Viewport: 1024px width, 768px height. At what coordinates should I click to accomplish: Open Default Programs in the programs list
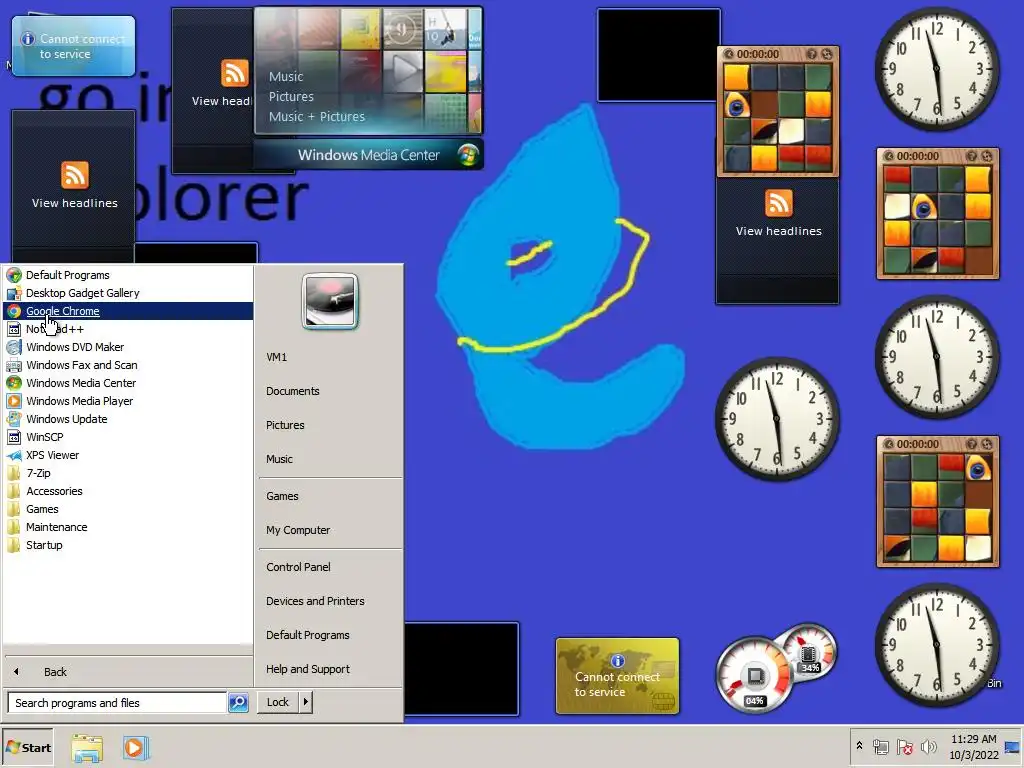[x=128, y=275]
